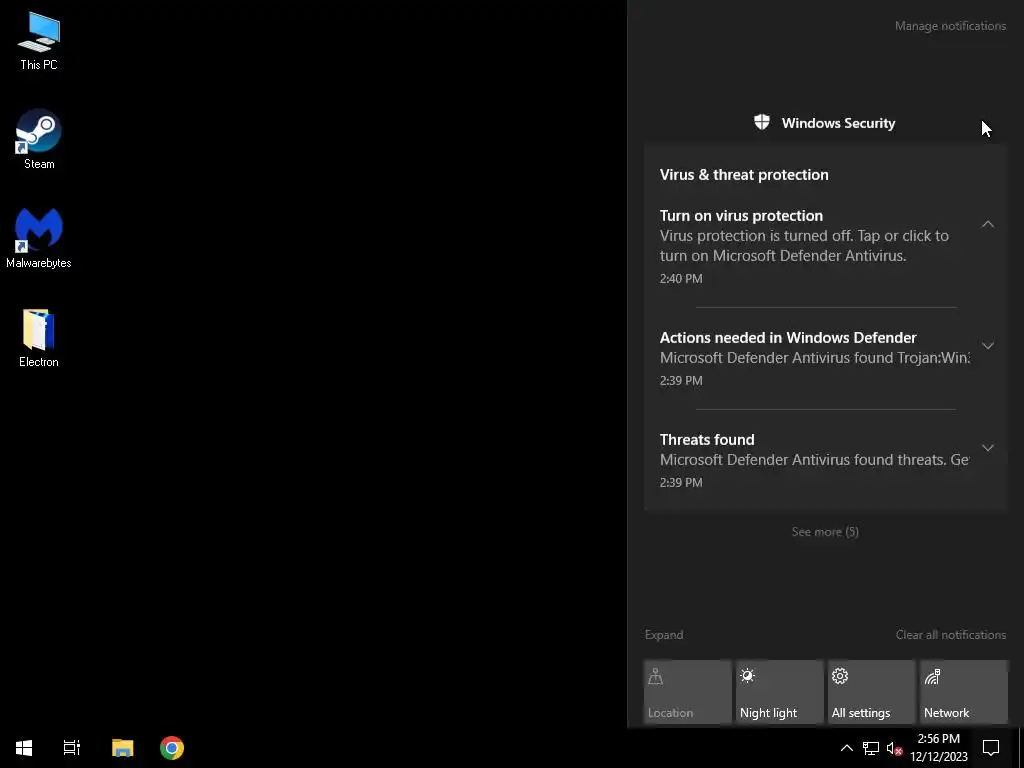Clear all notifications
Screen dimensions: 1024x768
point(951,635)
